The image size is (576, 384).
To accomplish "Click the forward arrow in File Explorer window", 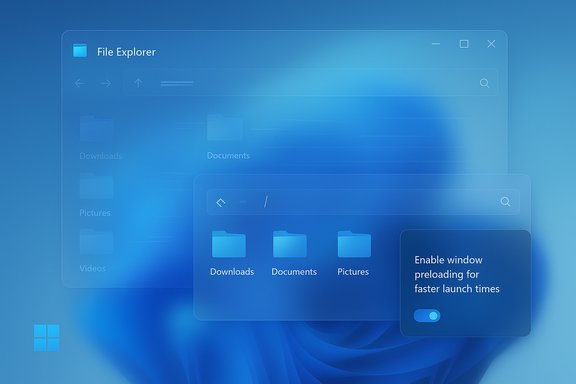I will click(x=106, y=84).
